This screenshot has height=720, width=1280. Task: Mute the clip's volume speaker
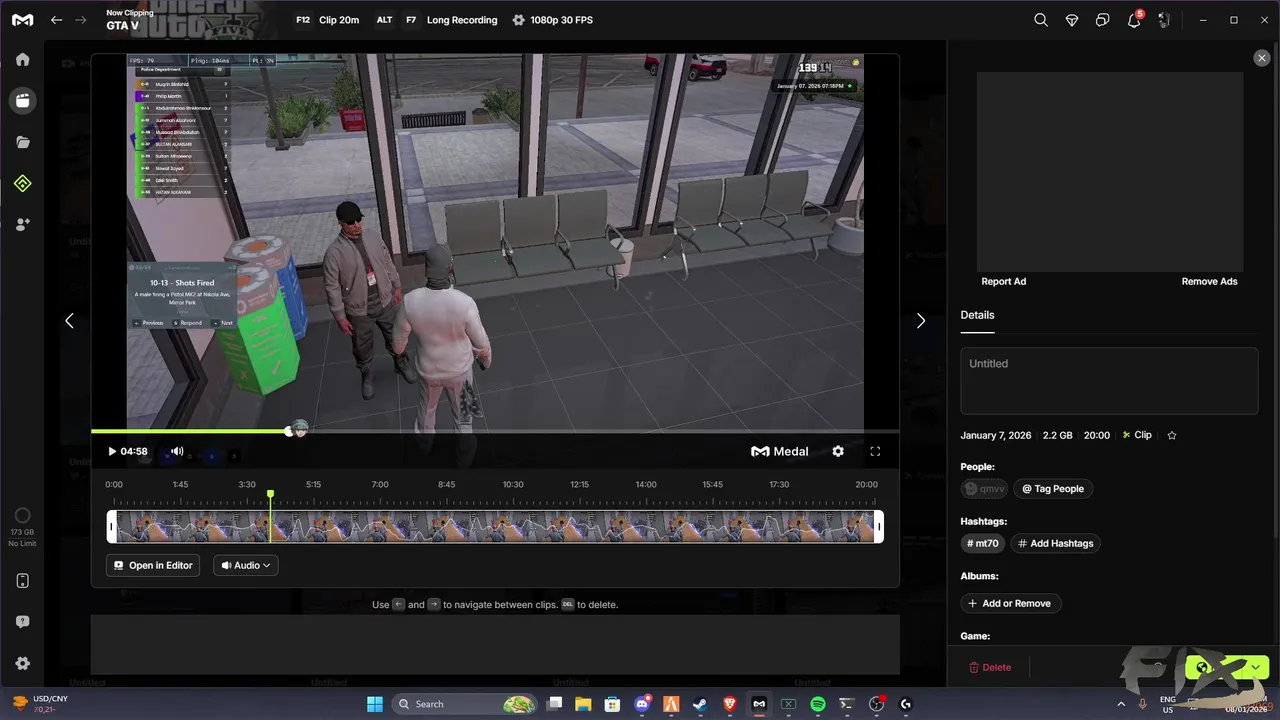pos(177,451)
